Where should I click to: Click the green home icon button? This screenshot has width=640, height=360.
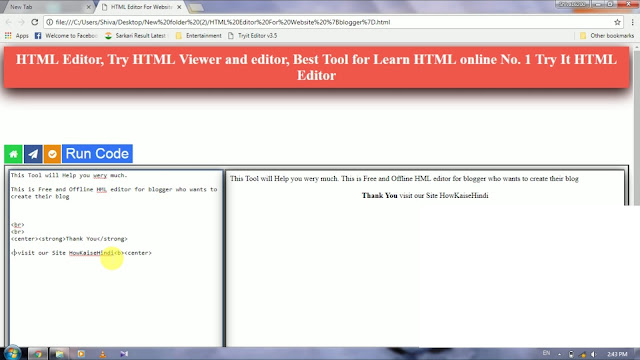click(x=13, y=154)
